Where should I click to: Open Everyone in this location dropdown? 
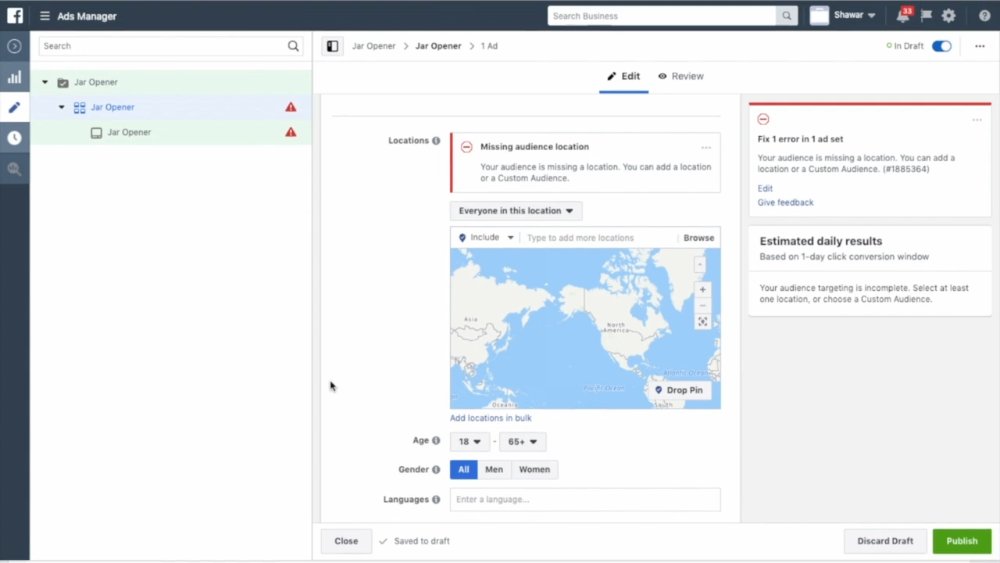[x=516, y=211]
